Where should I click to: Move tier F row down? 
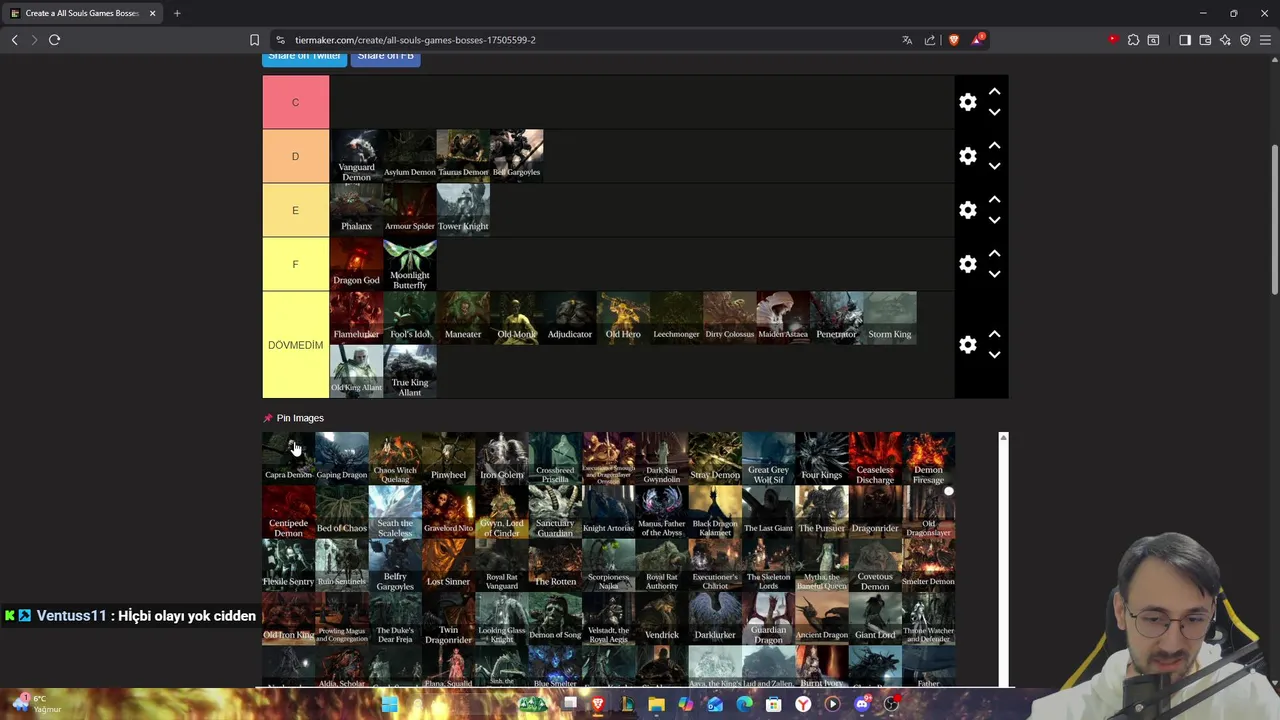(994, 274)
